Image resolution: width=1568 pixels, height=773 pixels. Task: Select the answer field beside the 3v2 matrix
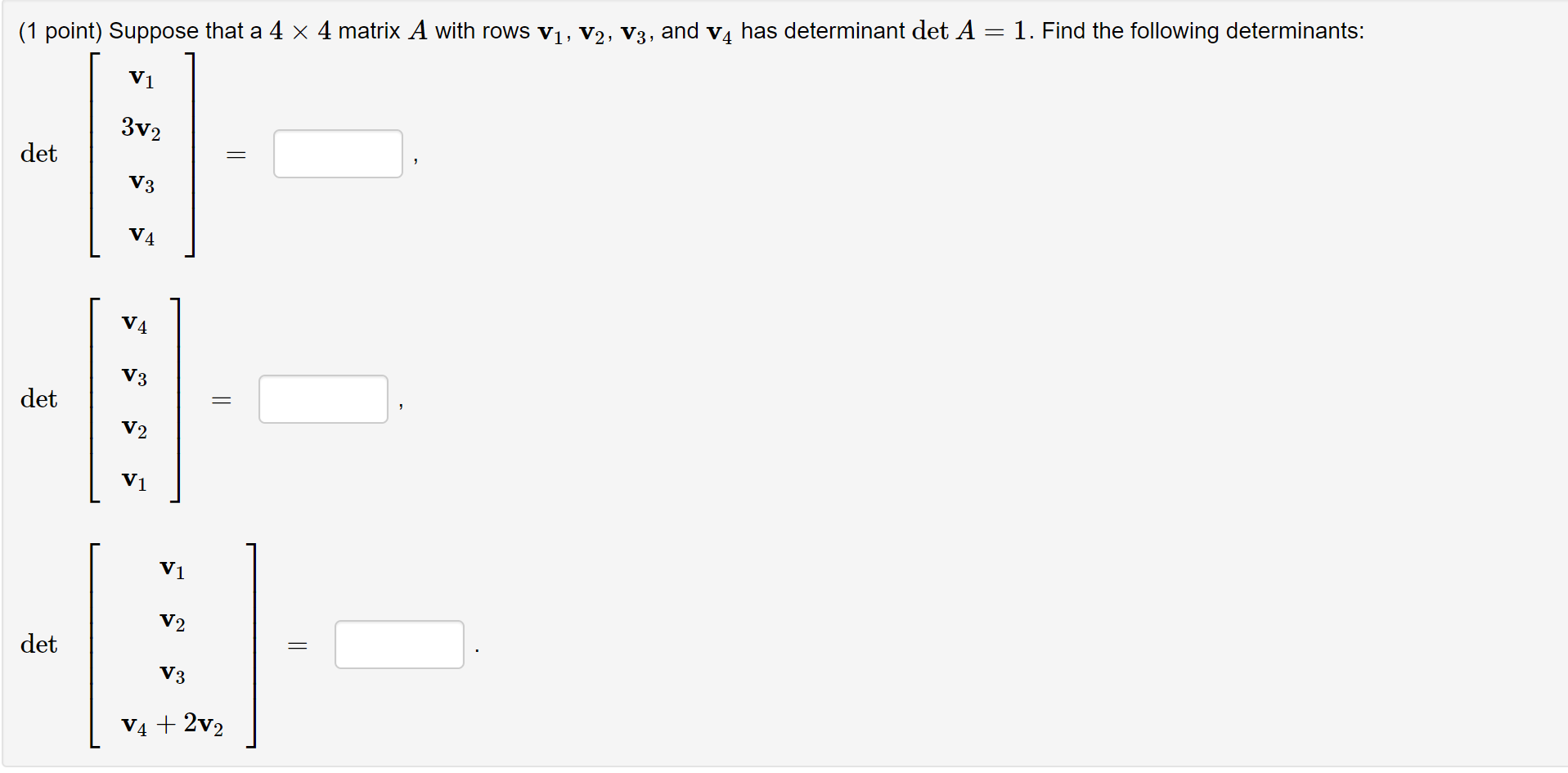pyautogui.click(x=337, y=153)
